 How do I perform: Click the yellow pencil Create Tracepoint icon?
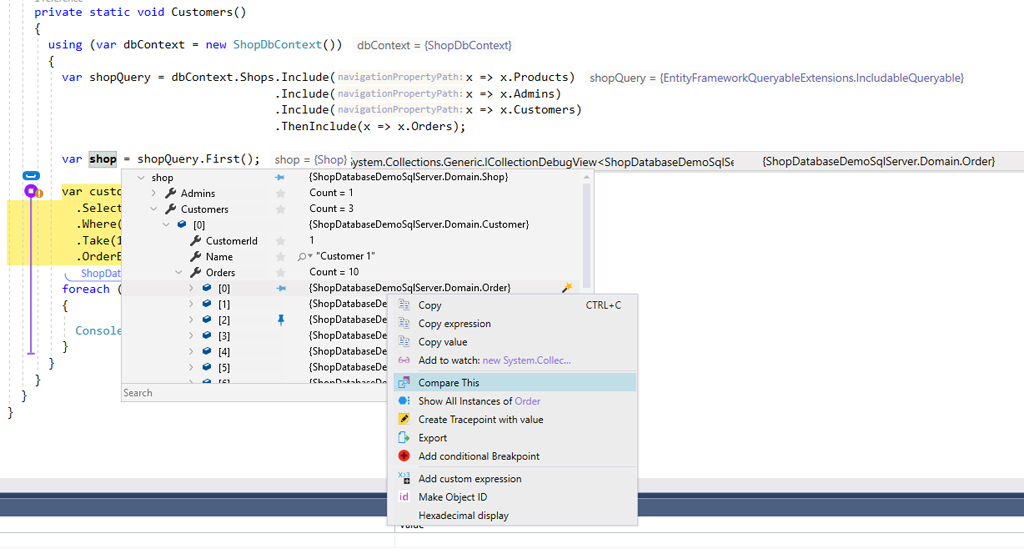click(404, 419)
